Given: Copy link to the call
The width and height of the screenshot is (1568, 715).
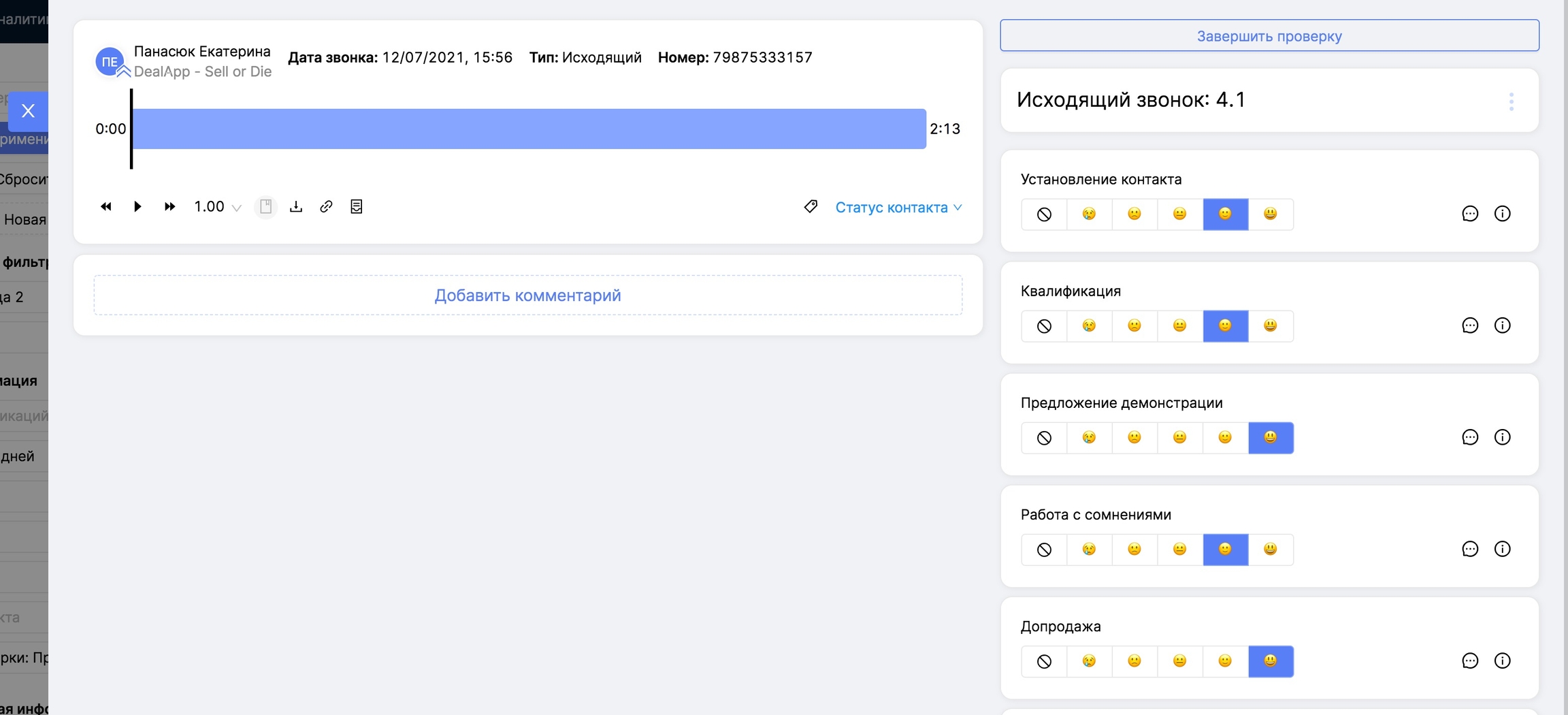Looking at the screenshot, I should pos(326,206).
